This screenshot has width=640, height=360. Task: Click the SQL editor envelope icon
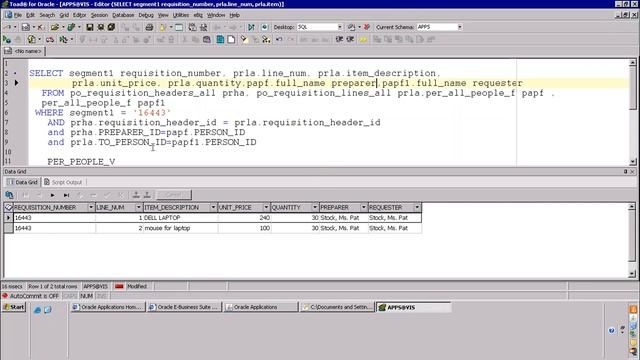[26, 27]
